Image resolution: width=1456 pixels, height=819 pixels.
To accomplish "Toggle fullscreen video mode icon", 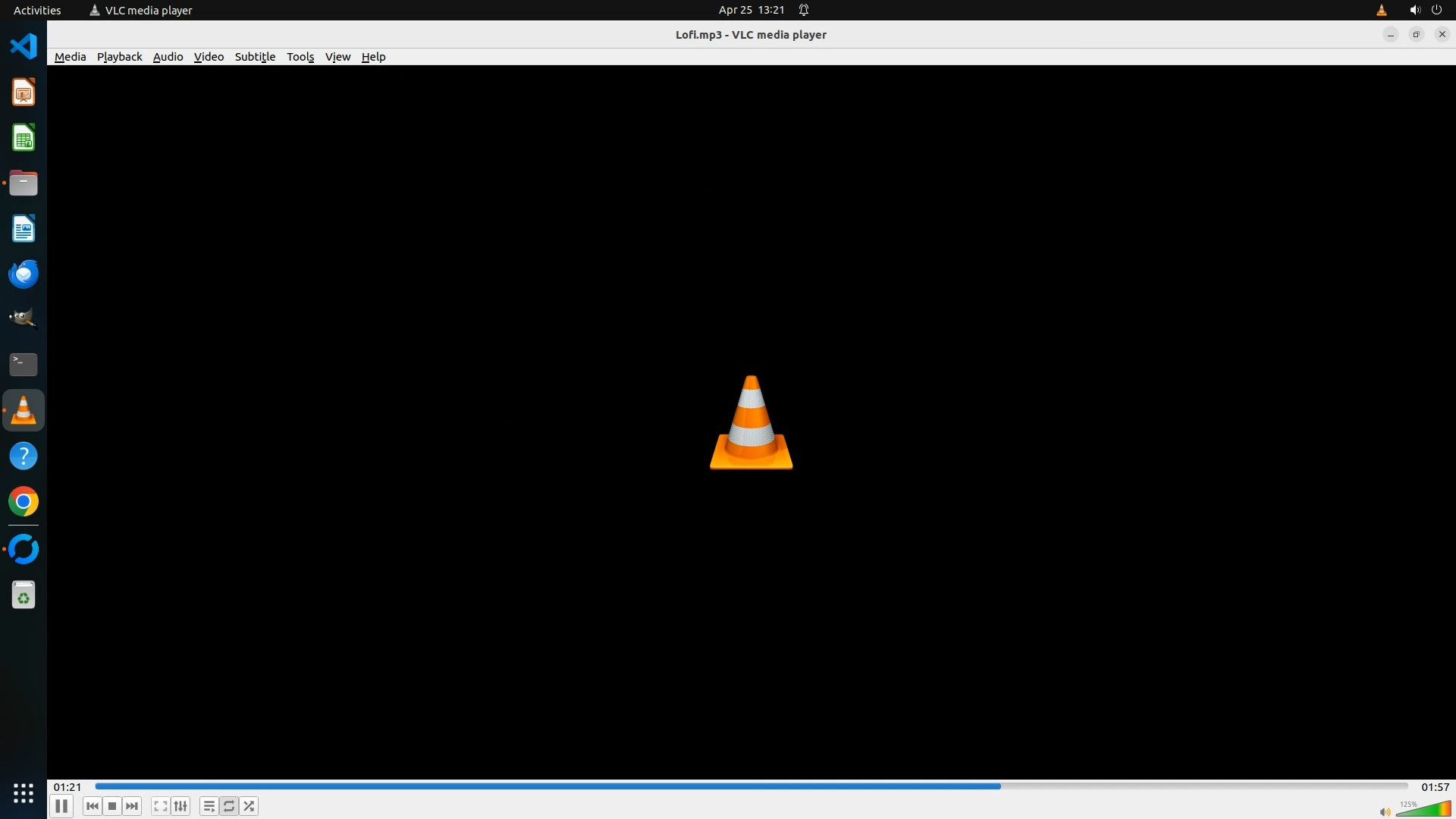I will click(160, 806).
